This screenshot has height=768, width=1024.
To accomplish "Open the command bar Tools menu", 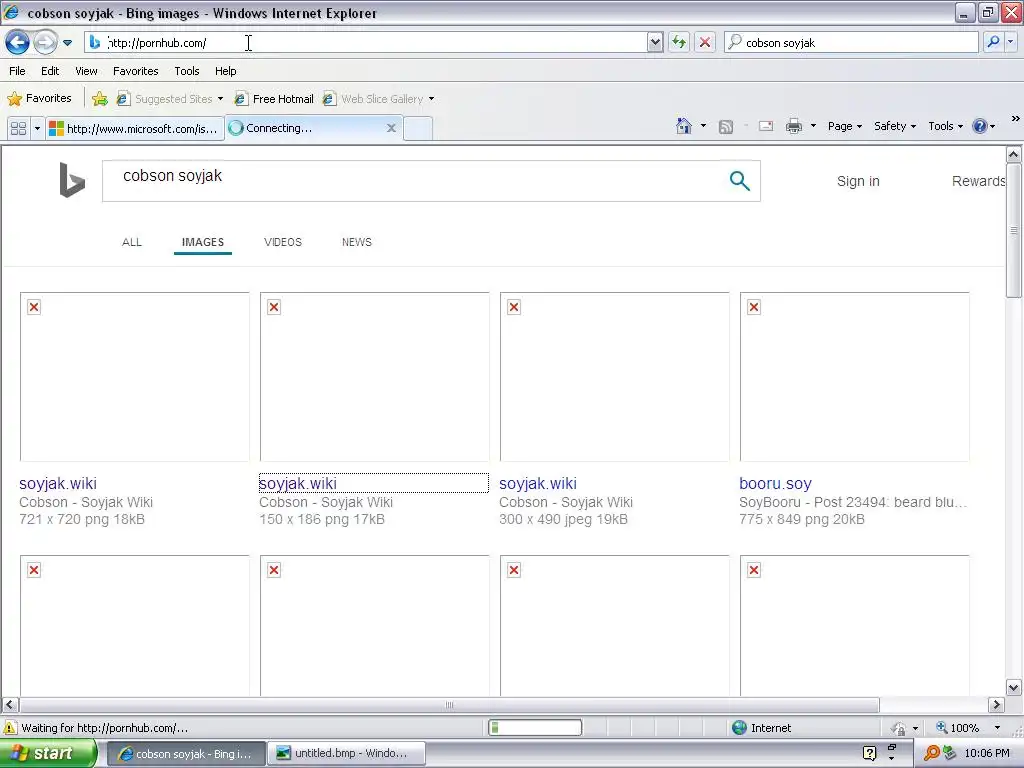I will pos(946,126).
